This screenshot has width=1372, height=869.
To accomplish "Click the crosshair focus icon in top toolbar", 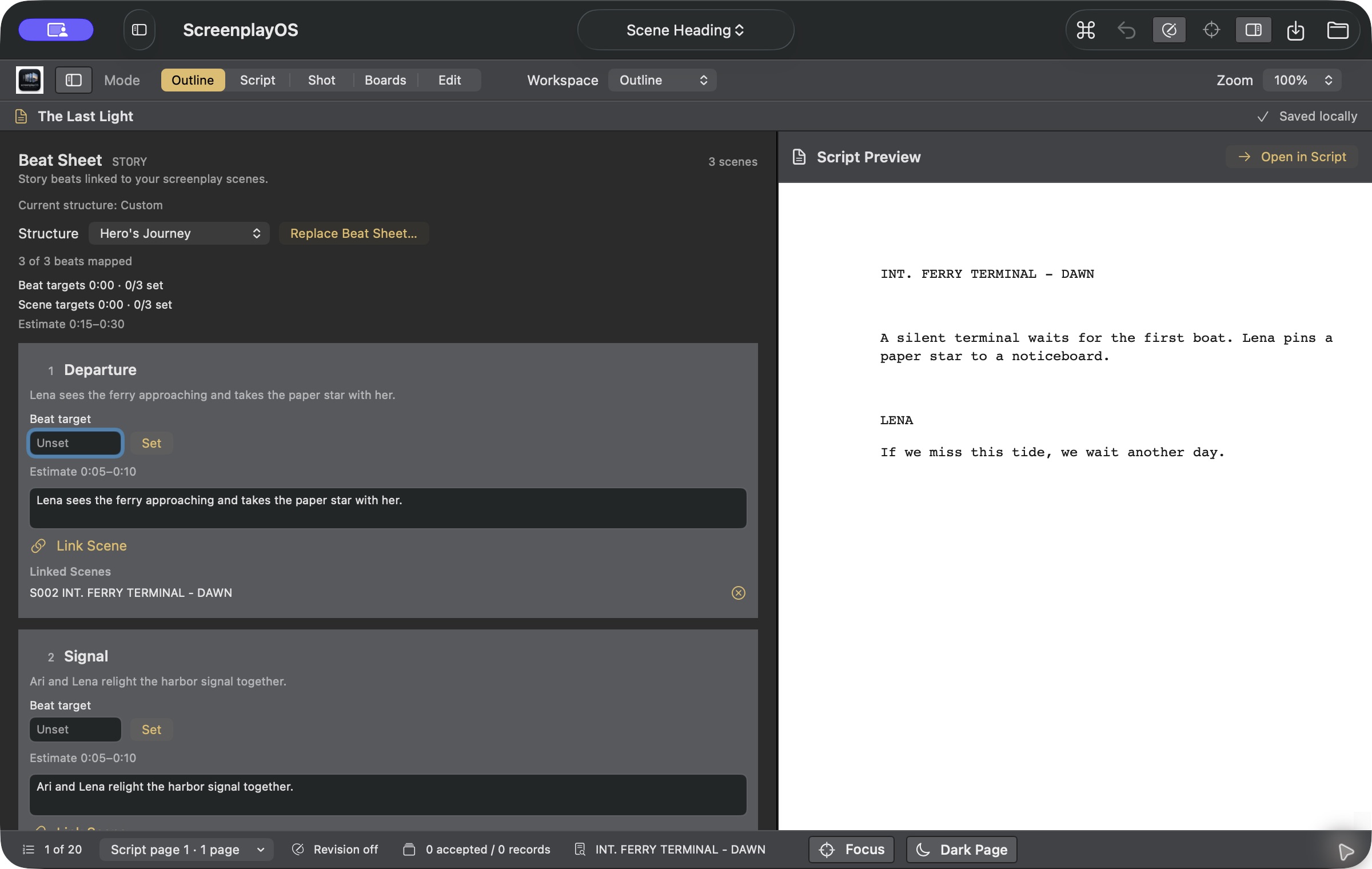I will (1211, 30).
